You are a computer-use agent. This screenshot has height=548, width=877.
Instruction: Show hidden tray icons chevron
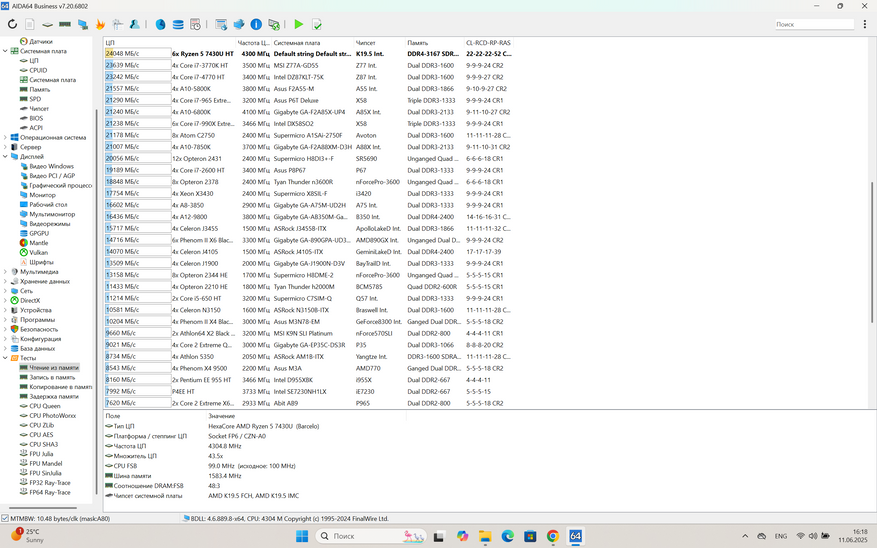tap(745, 536)
